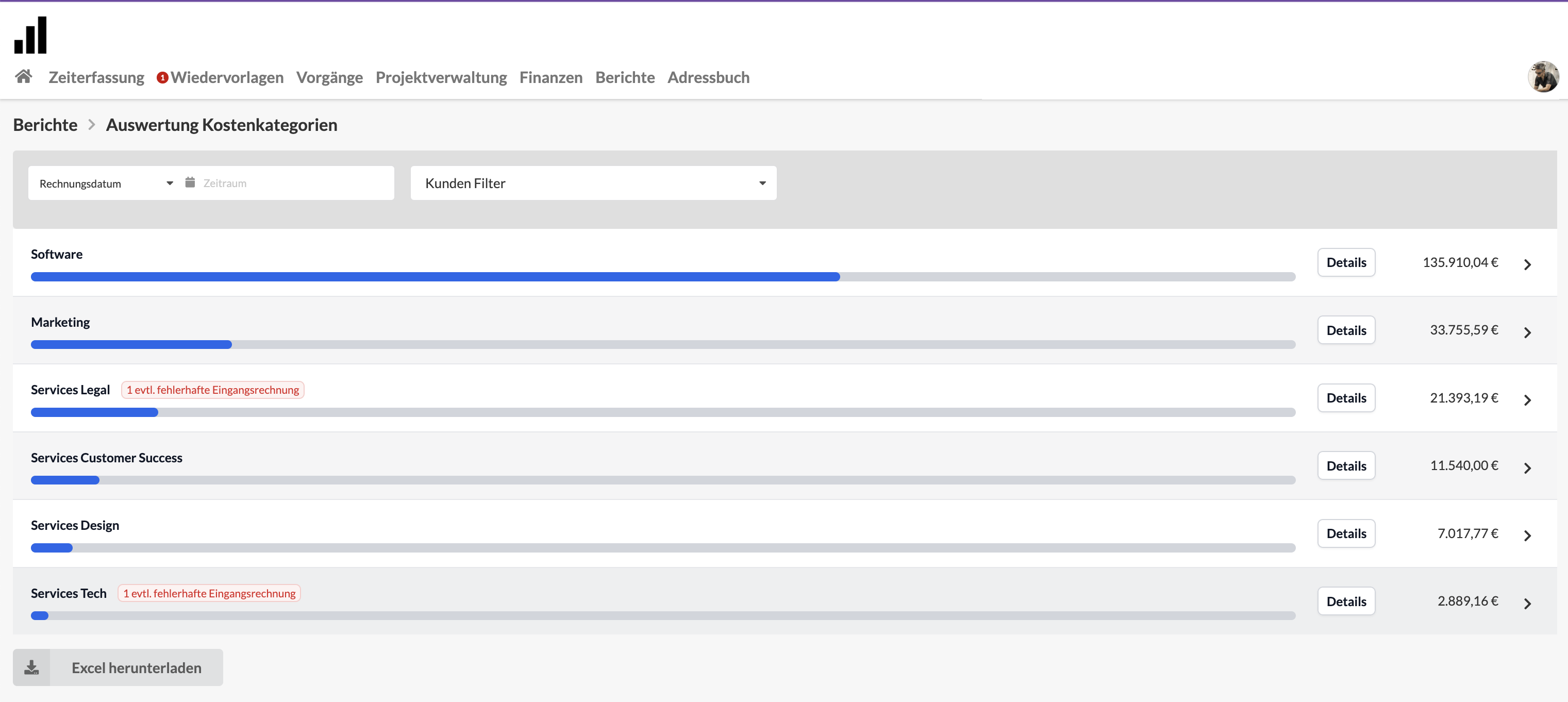
Task: Open Finanzen menu
Action: coord(551,77)
